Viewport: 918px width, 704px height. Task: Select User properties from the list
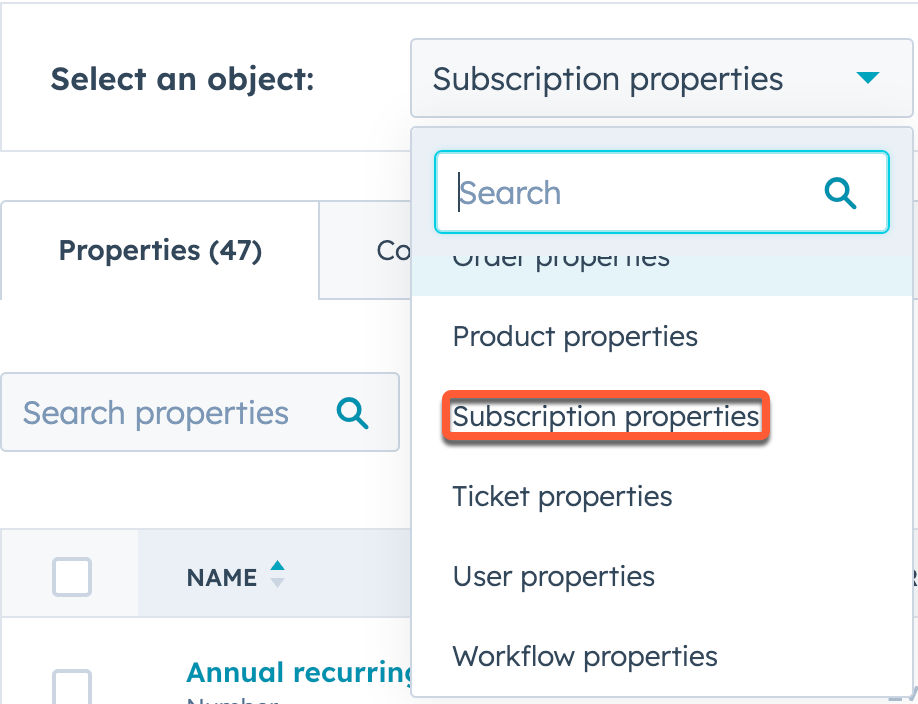554,576
